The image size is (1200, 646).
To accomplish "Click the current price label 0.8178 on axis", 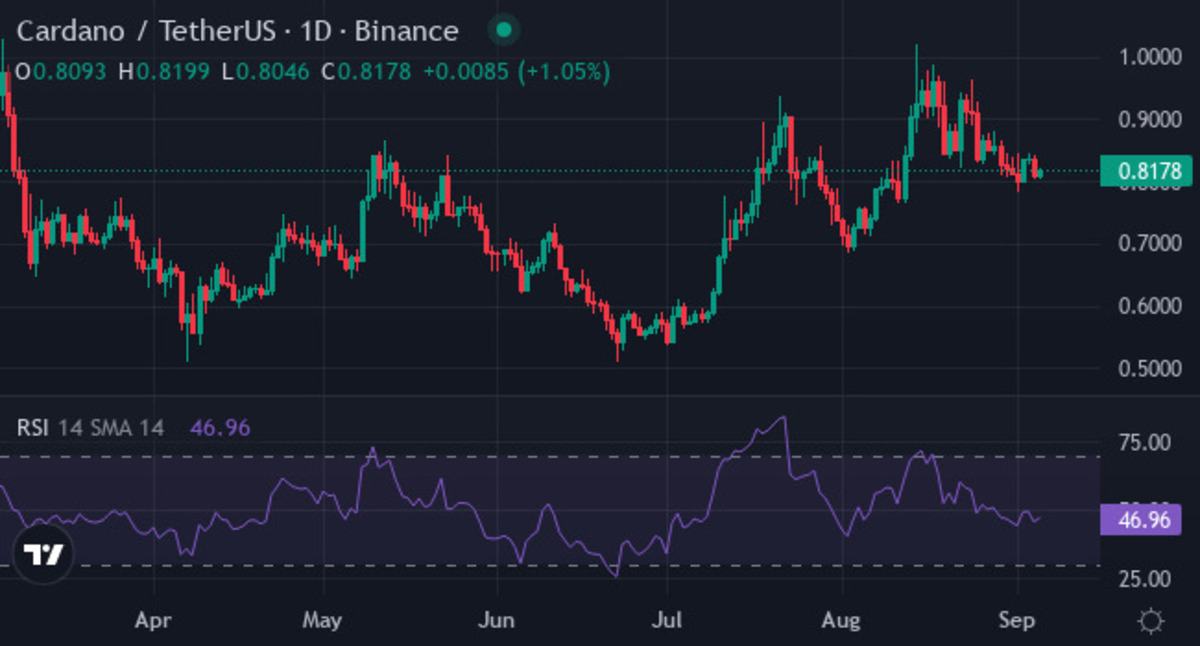I will tap(1146, 171).
